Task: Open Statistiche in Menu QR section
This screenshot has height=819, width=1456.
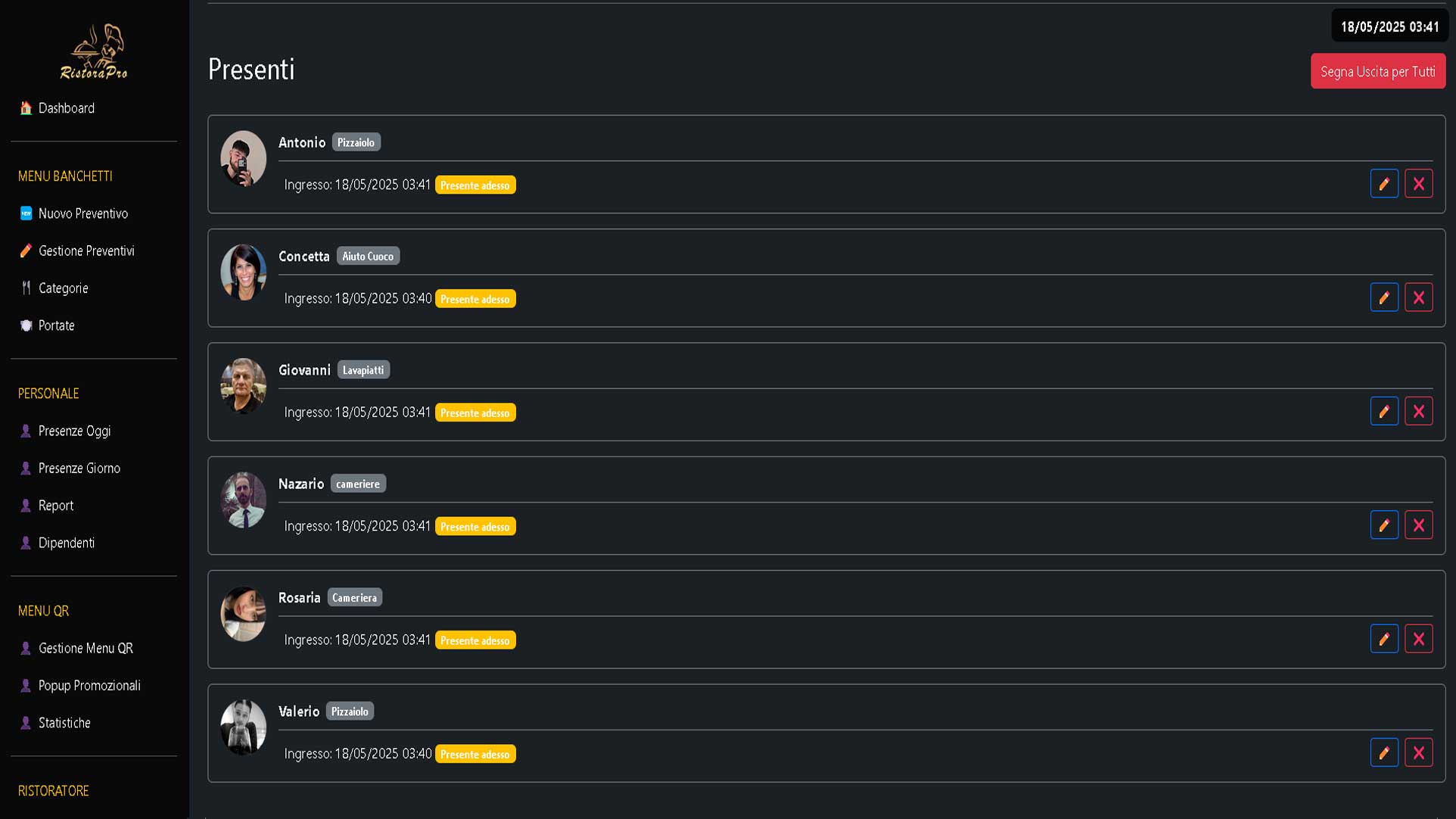Action: 64,723
